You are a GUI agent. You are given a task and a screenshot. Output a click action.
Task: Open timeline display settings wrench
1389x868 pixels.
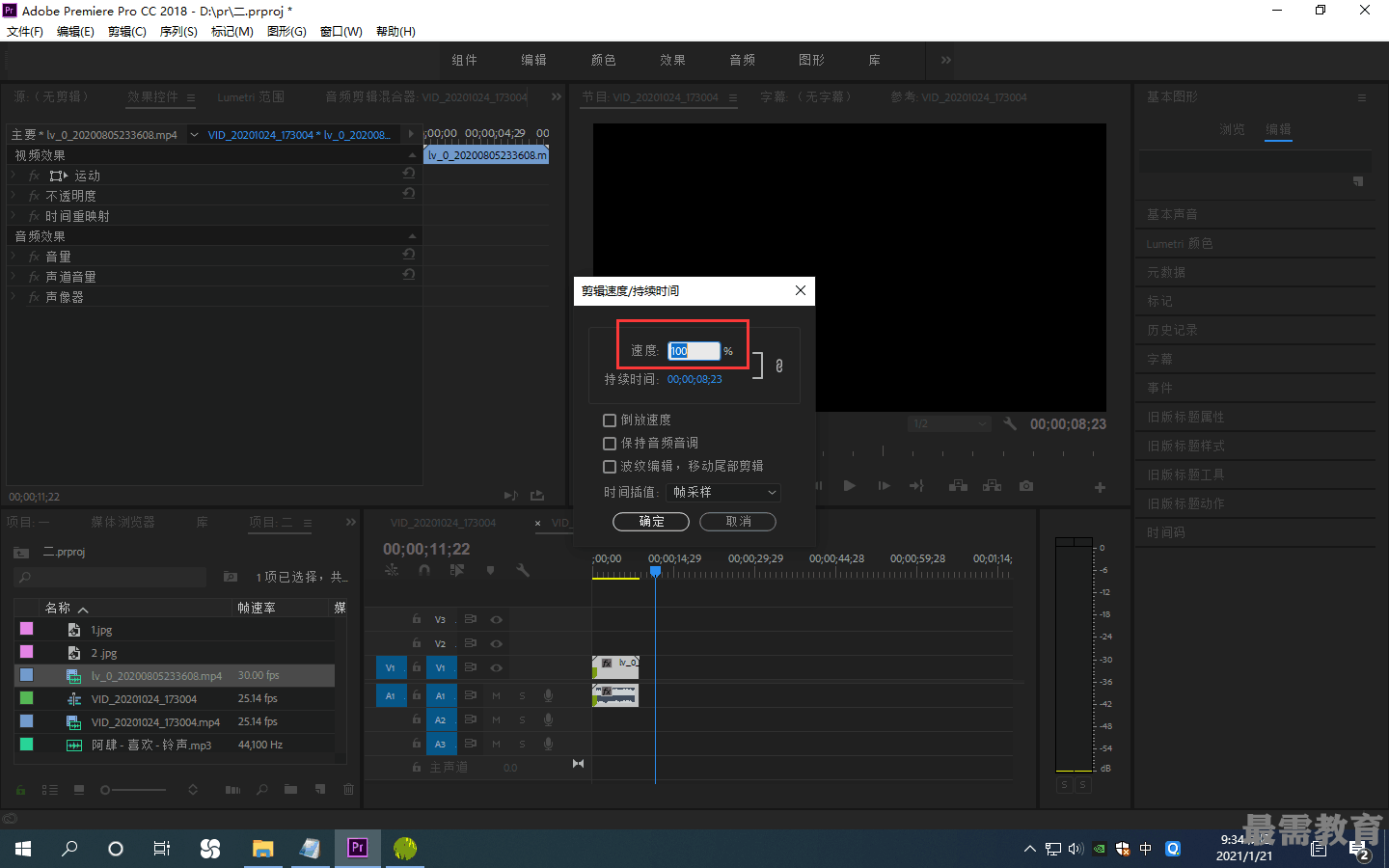523,570
